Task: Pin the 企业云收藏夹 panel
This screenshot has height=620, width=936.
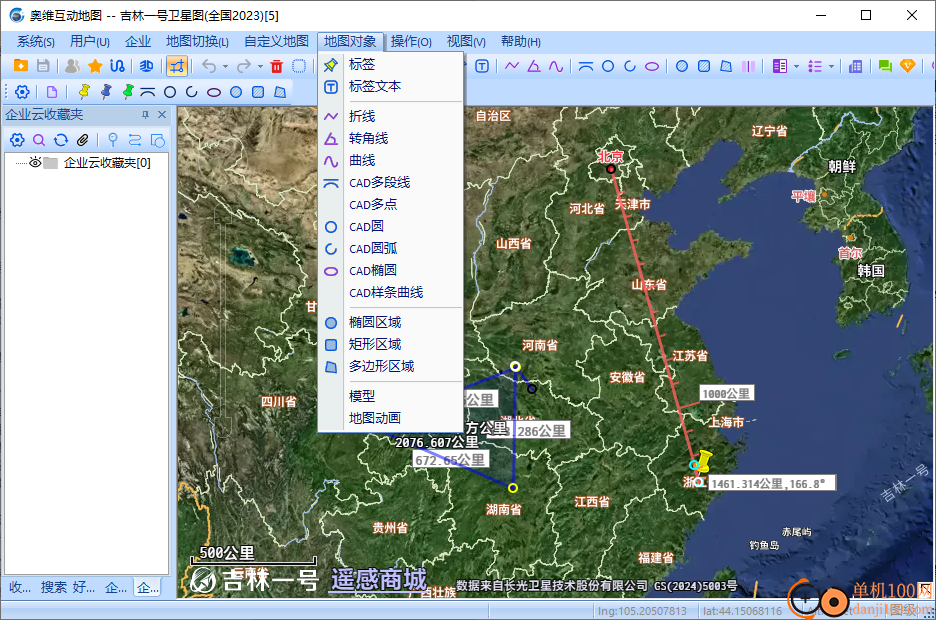Action: tap(145, 115)
